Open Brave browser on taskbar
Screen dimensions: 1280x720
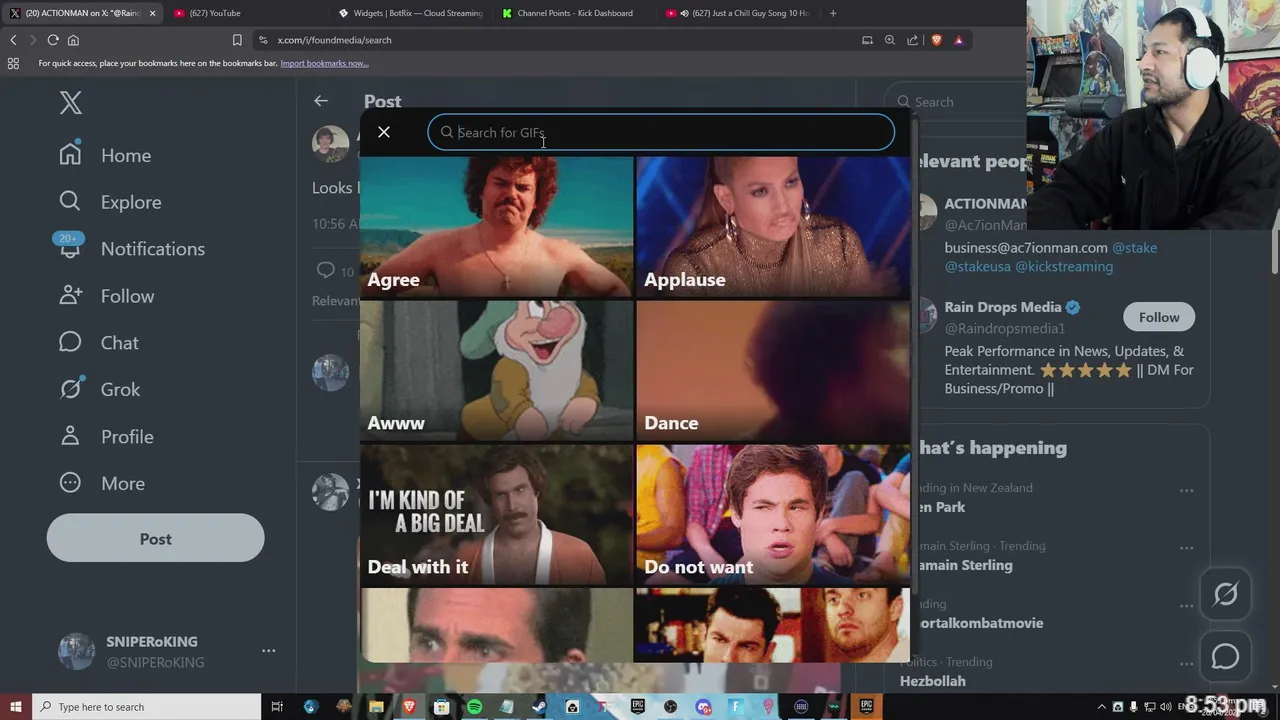coord(409,707)
